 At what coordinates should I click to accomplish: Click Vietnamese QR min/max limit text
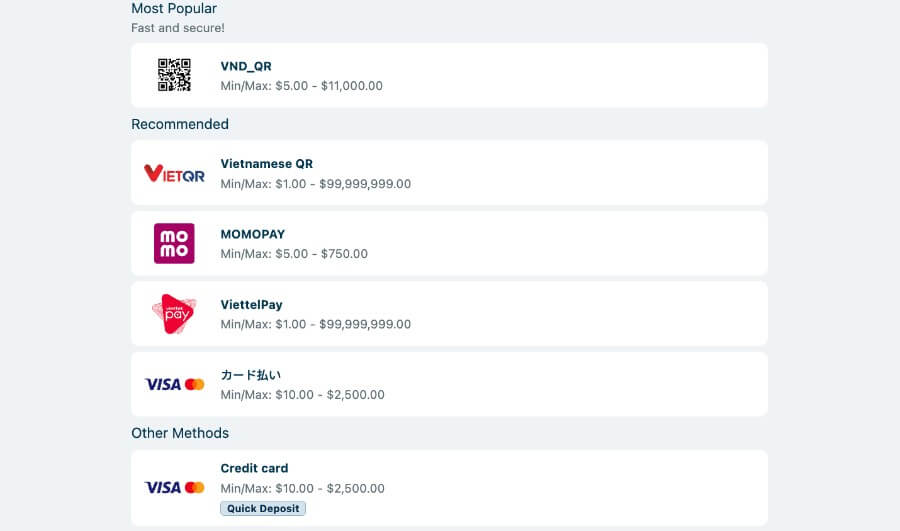coord(316,184)
